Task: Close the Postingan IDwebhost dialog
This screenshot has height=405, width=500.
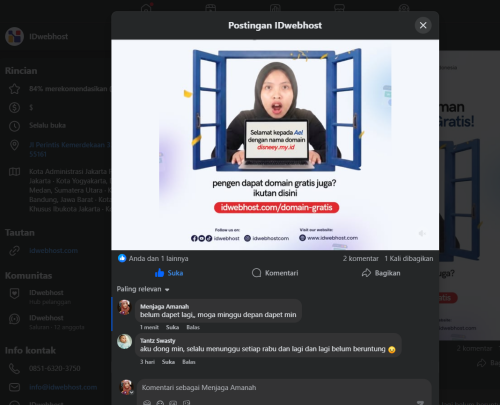Action: click(423, 25)
